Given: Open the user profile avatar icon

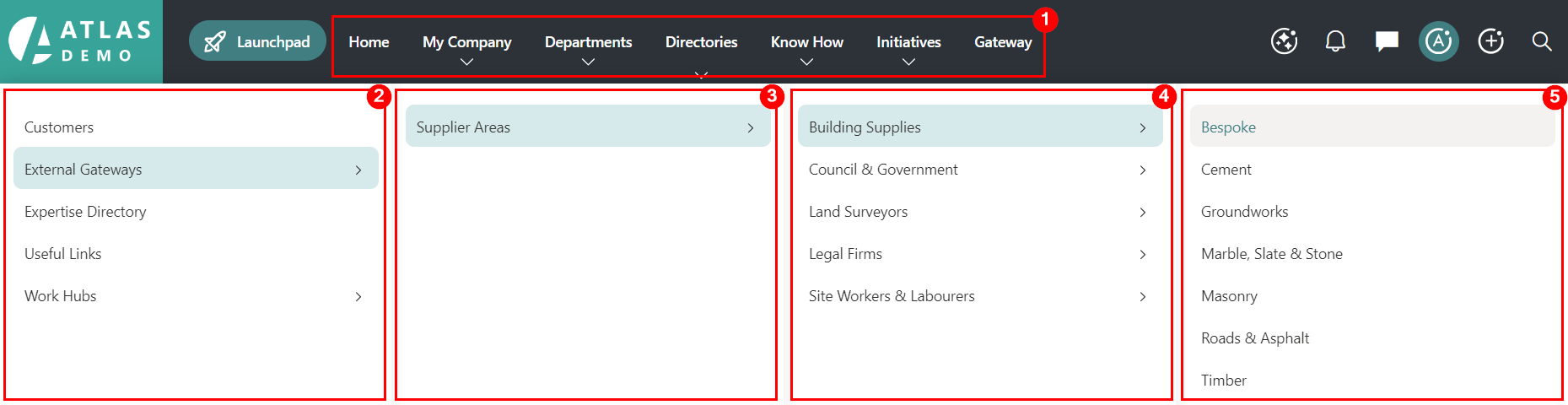Looking at the screenshot, I should pyautogui.click(x=1438, y=41).
